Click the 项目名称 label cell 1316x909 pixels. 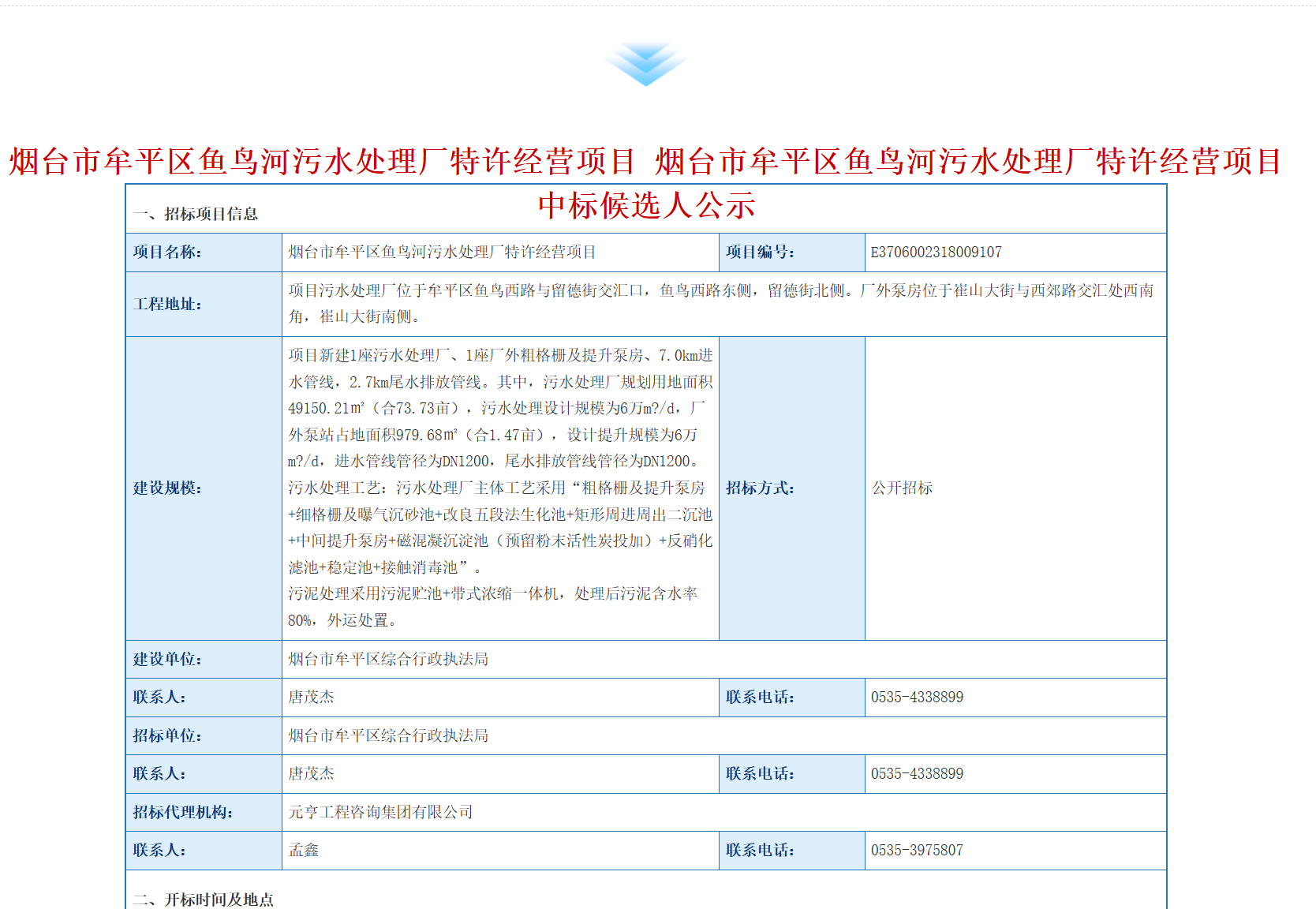(204, 252)
